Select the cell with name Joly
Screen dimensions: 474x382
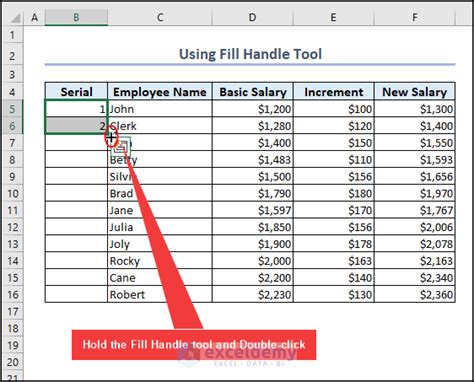[x=160, y=244]
